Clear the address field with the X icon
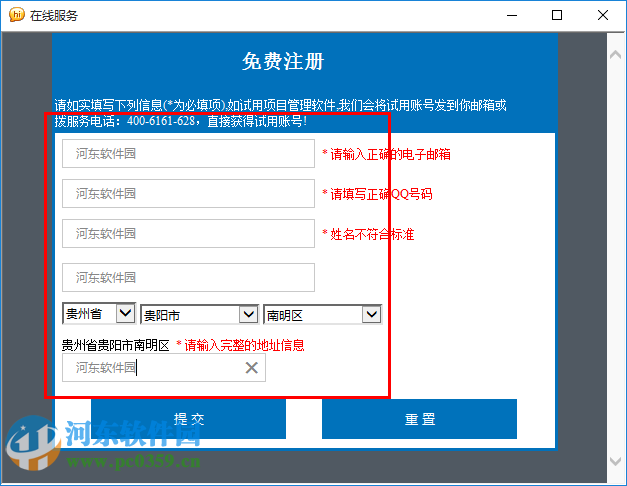The height and width of the screenshot is (486, 627). pyautogui.click(x=252, y=368)
